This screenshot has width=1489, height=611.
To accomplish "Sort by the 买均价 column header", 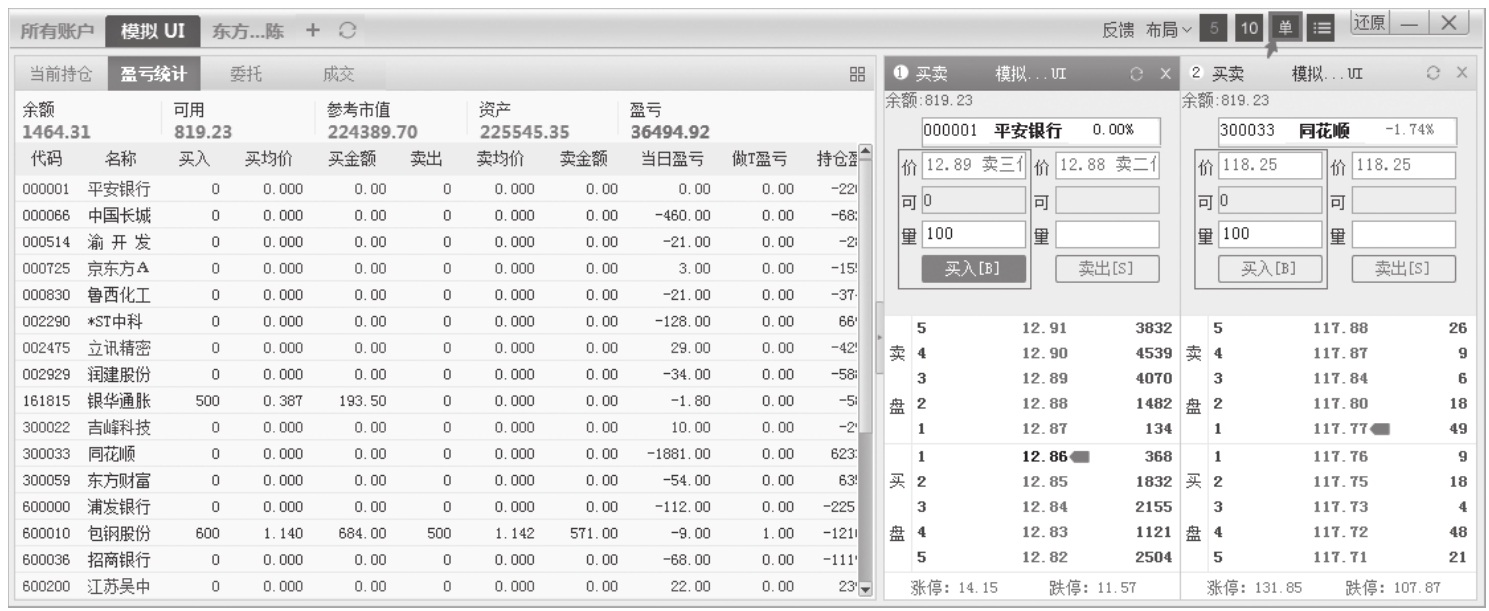I will (269, 159).
